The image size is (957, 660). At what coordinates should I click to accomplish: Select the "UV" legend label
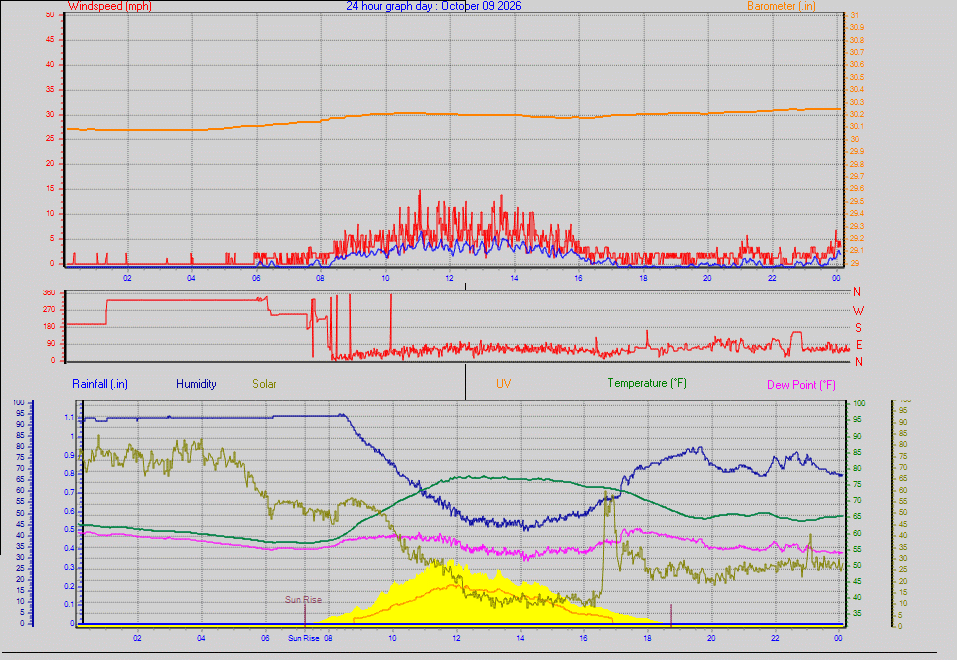click(x=504, y=384)
